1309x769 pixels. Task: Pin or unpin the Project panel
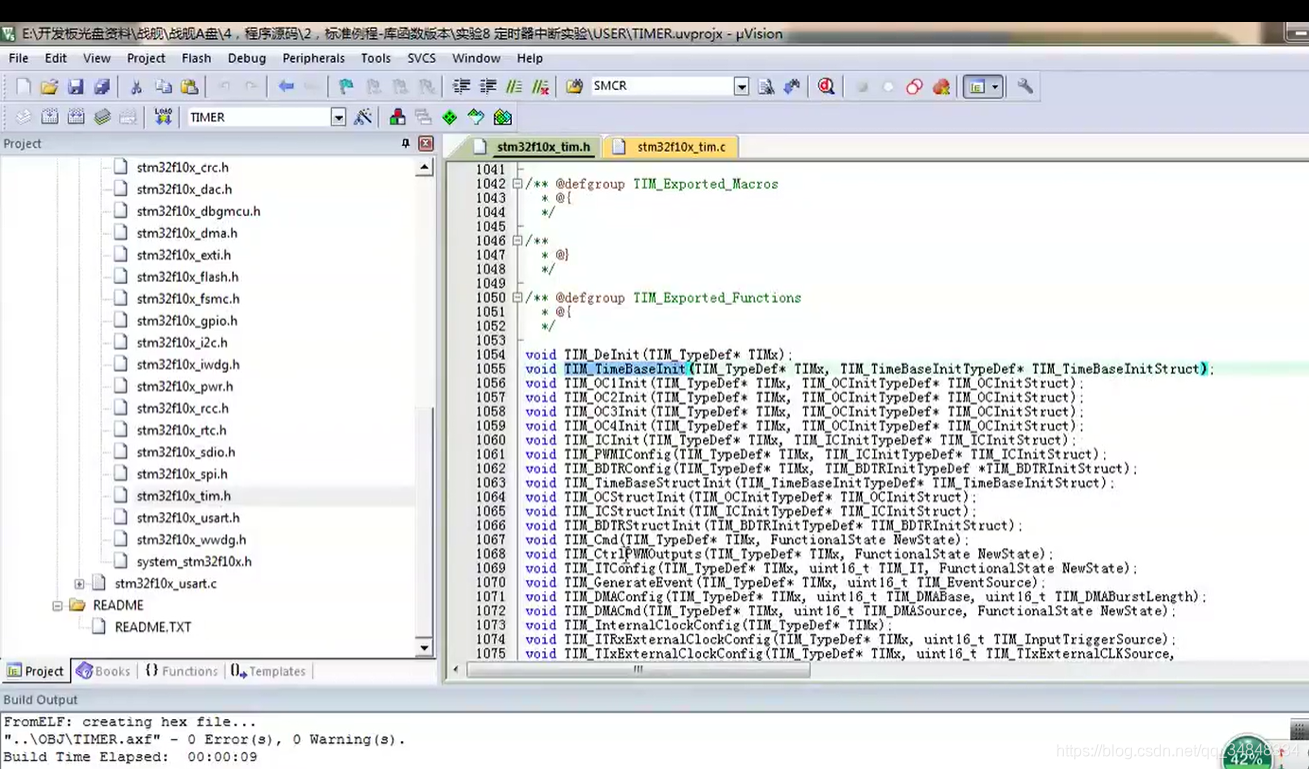click(x=405, y=144)
